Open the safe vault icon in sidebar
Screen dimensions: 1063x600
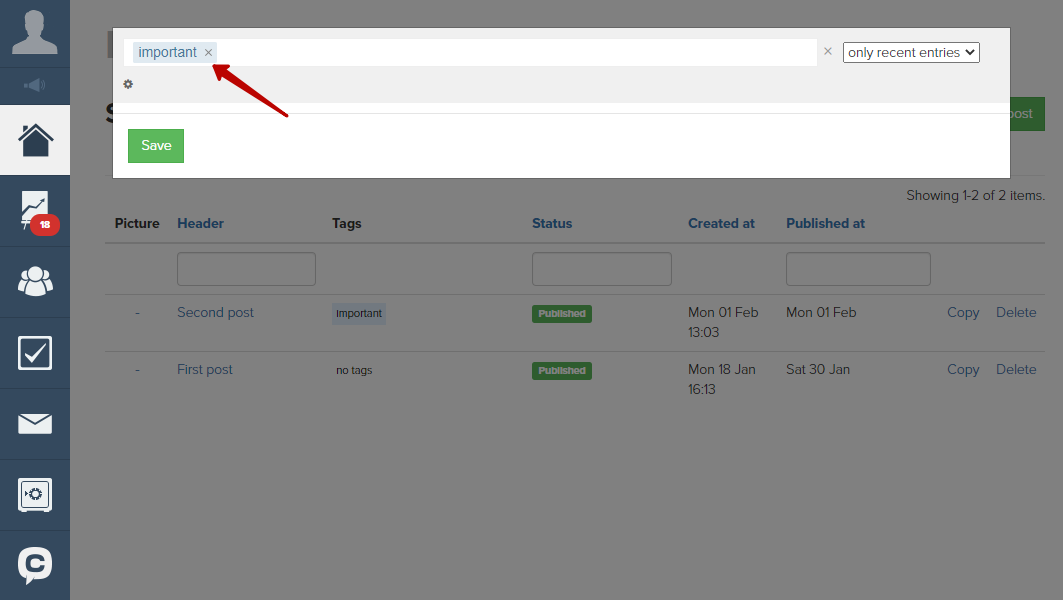pos(35,495)
